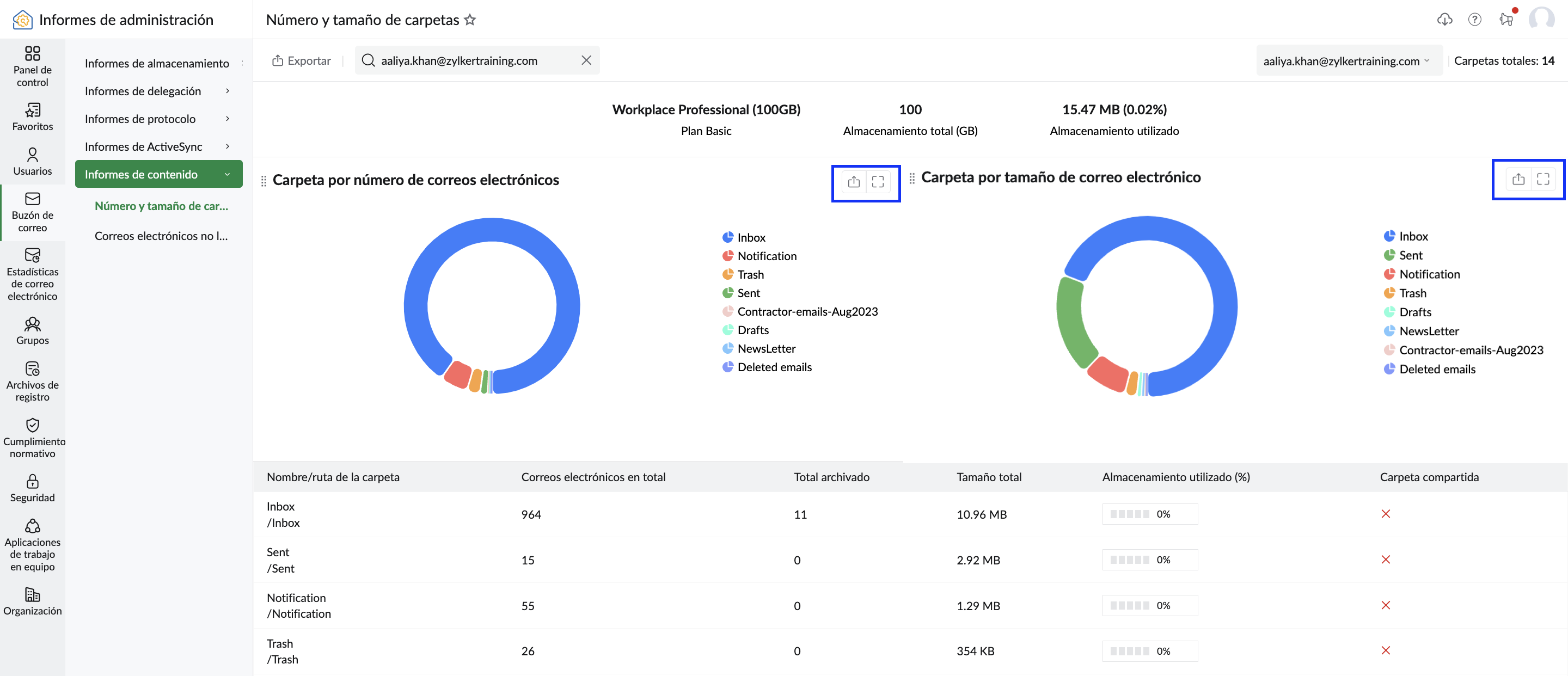This screenshot has width=1568, height=676.
Task: Open Correos electrónicos no leídos report
Action: (x=161, y=236)
